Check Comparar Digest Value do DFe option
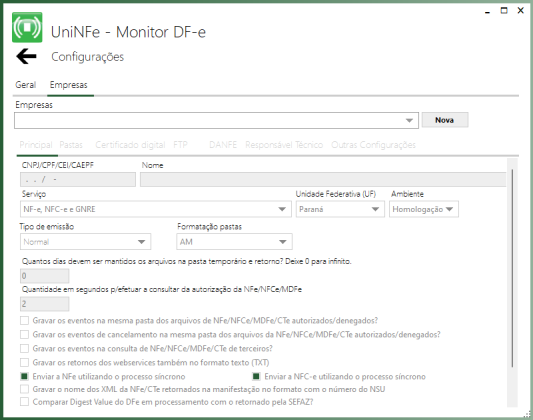 (x=24, y=402)
